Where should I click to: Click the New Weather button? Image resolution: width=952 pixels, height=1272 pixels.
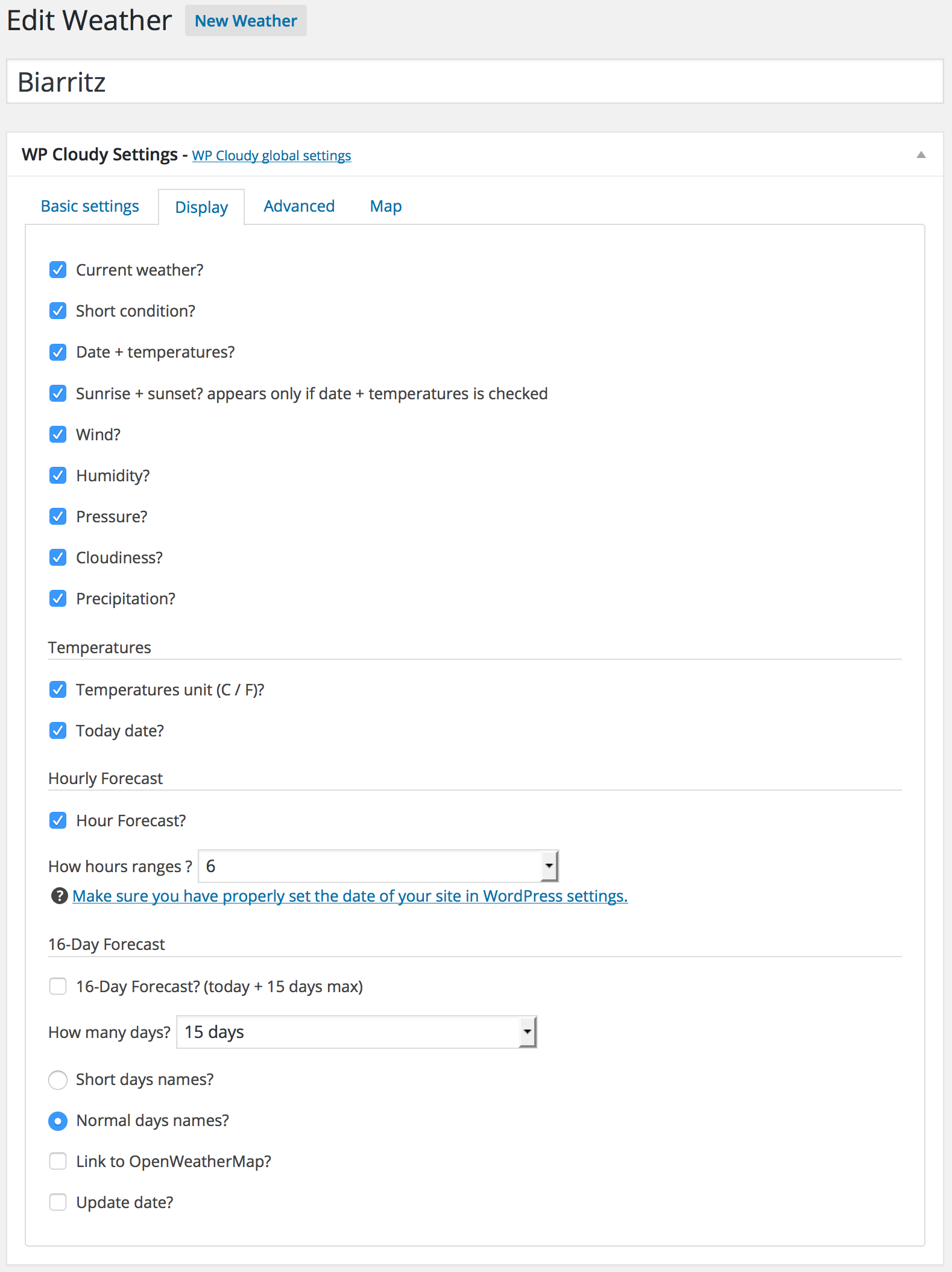point(246,21)
